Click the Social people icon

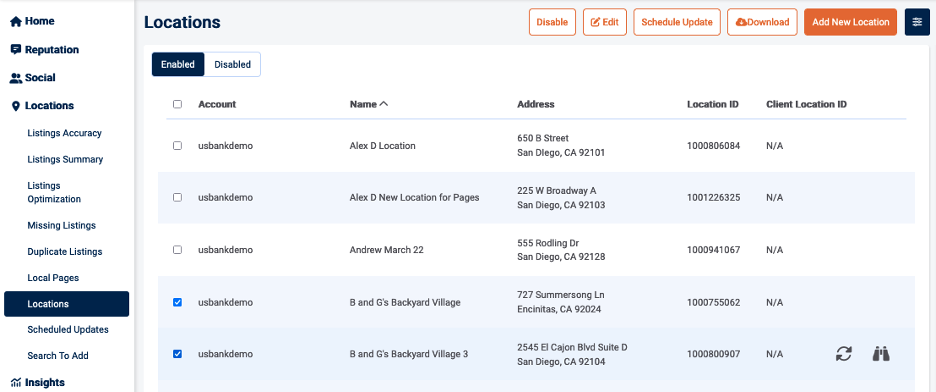16,78
